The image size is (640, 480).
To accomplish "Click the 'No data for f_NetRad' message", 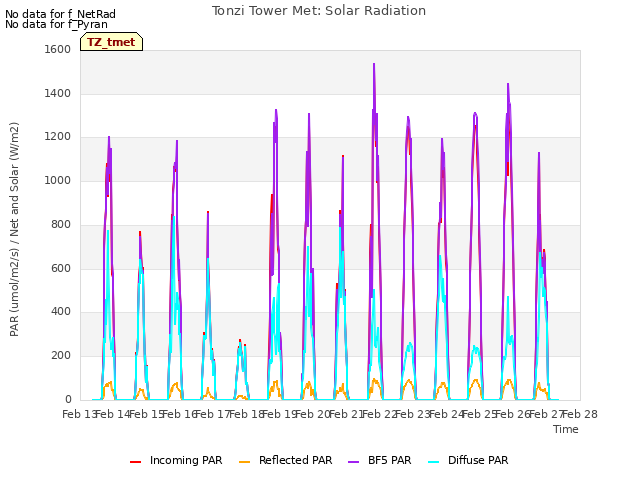I will coord(60,14).
